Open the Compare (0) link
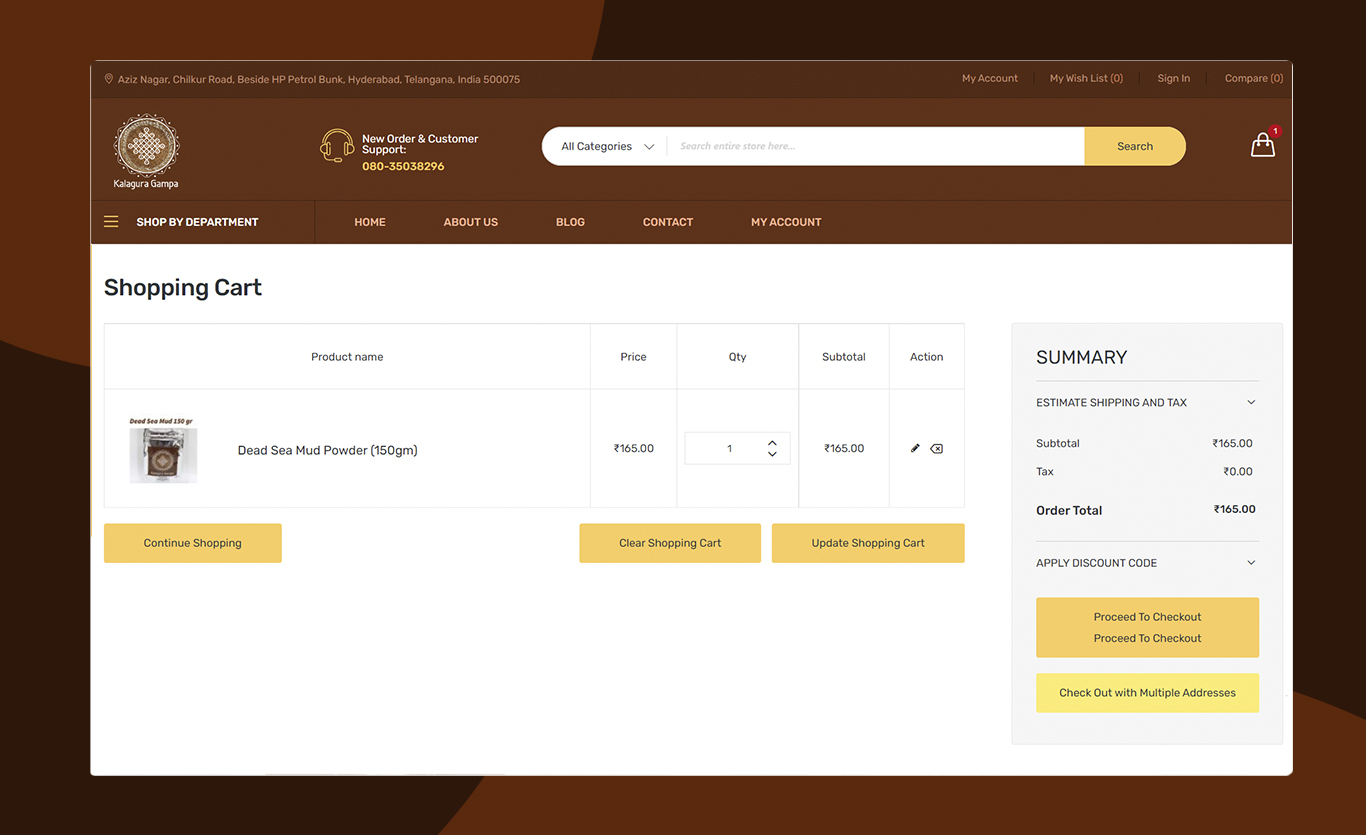1366x835 pixels. 1254,78
